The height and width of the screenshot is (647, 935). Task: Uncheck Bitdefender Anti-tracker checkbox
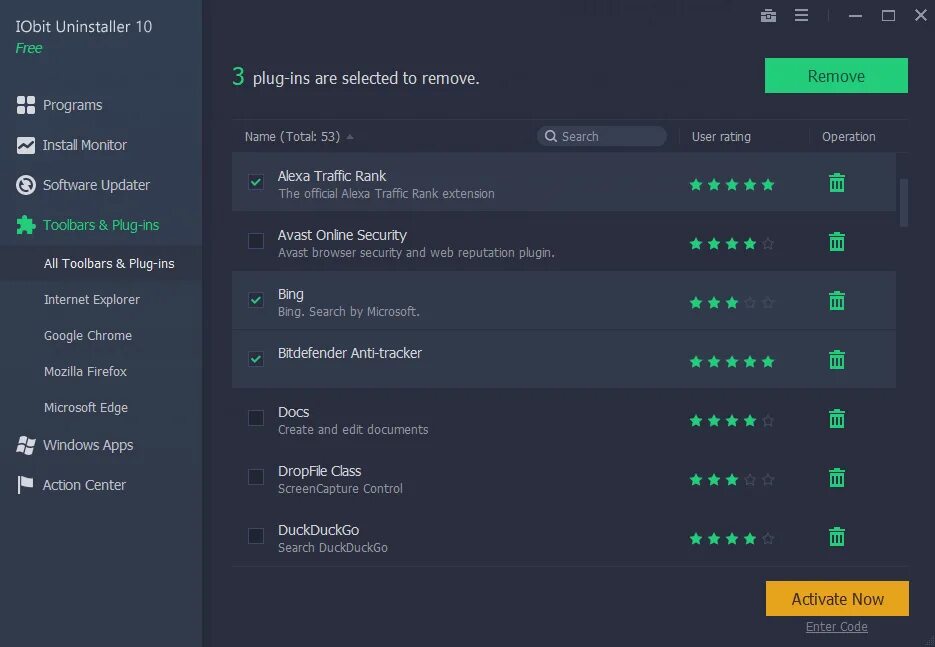256,359
